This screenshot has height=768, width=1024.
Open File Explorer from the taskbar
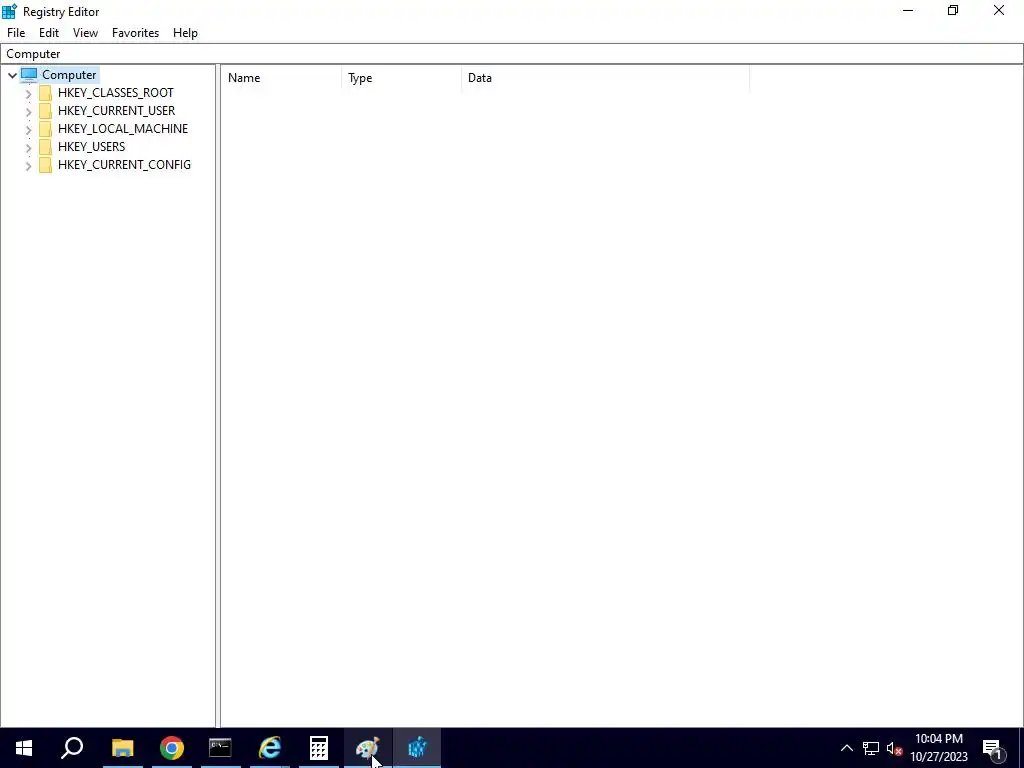122,748
